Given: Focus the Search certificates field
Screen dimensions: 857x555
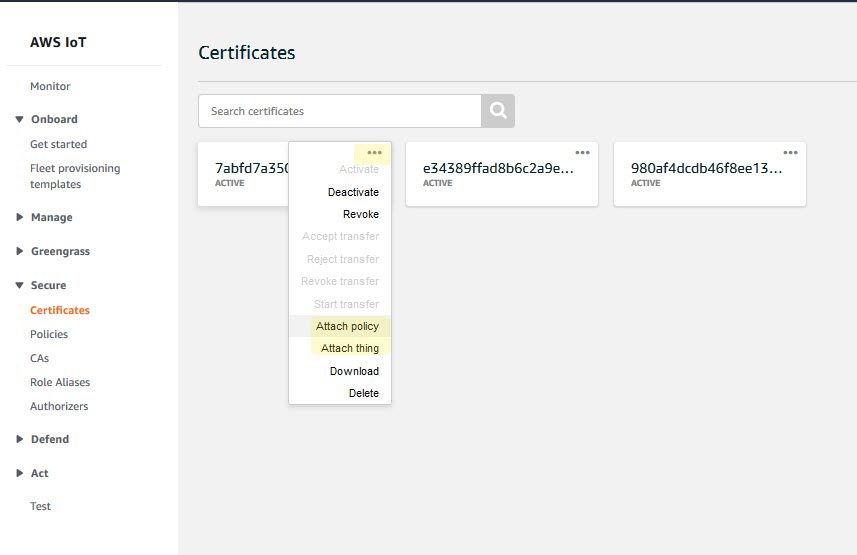Looking at the screenshot, I should pyautogui.click(x=339, y=111).
